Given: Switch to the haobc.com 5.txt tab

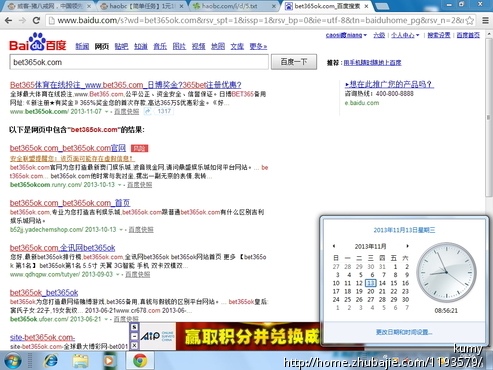Looking at the screenshot, I should (x=233, y=6).
